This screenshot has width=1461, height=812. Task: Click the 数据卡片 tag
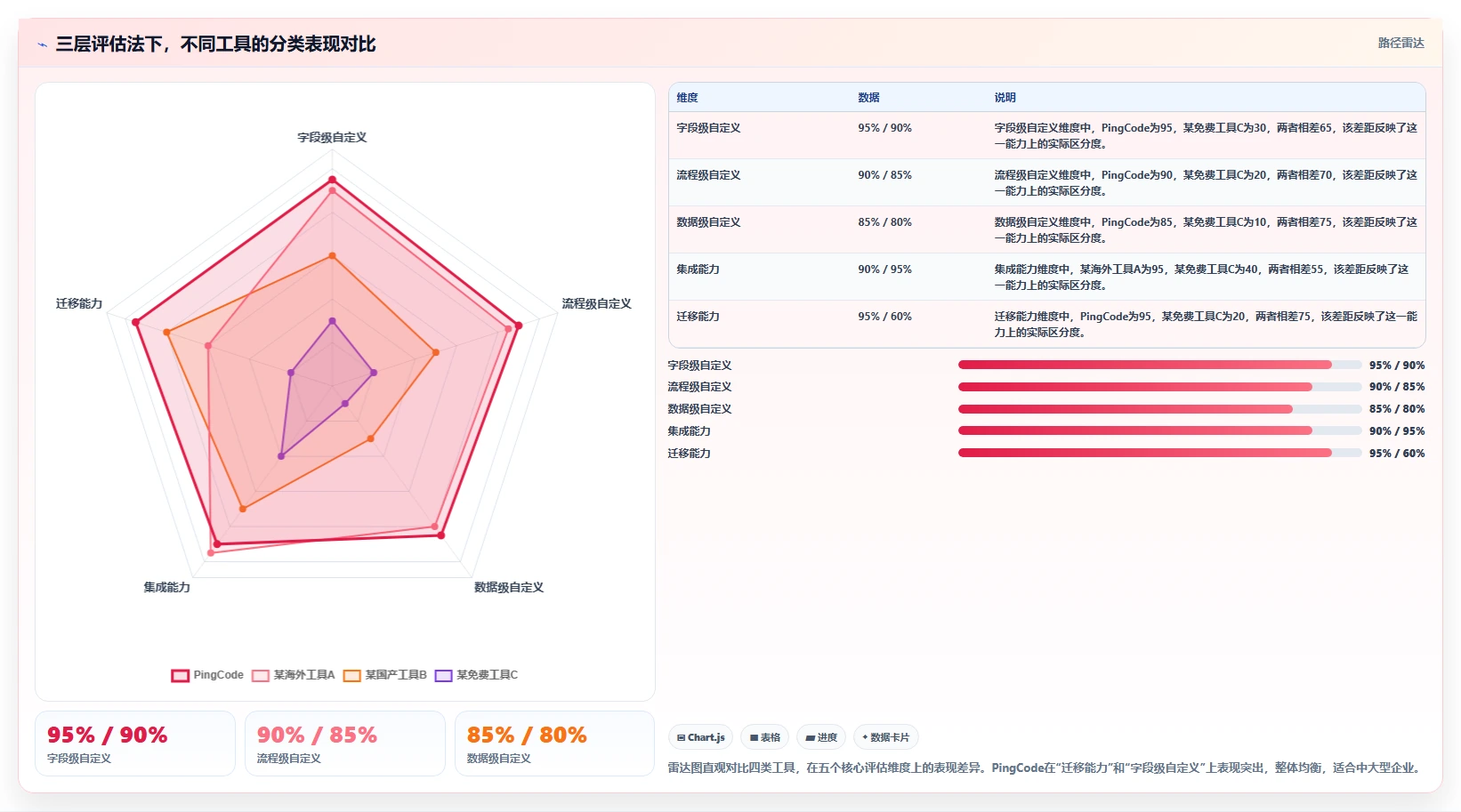pyautogui.click(x=886, y=737)
